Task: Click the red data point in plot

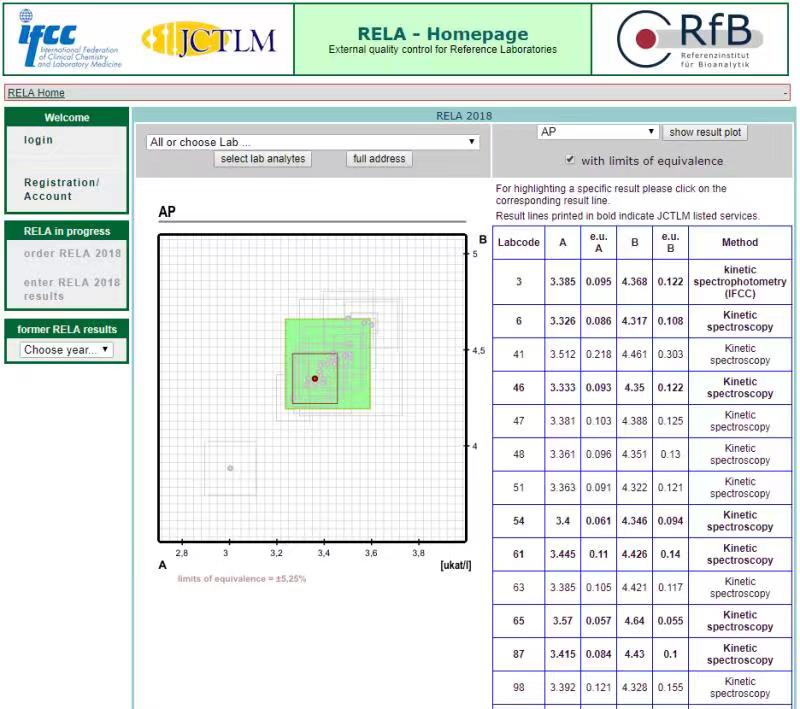Action: [315, 379]
